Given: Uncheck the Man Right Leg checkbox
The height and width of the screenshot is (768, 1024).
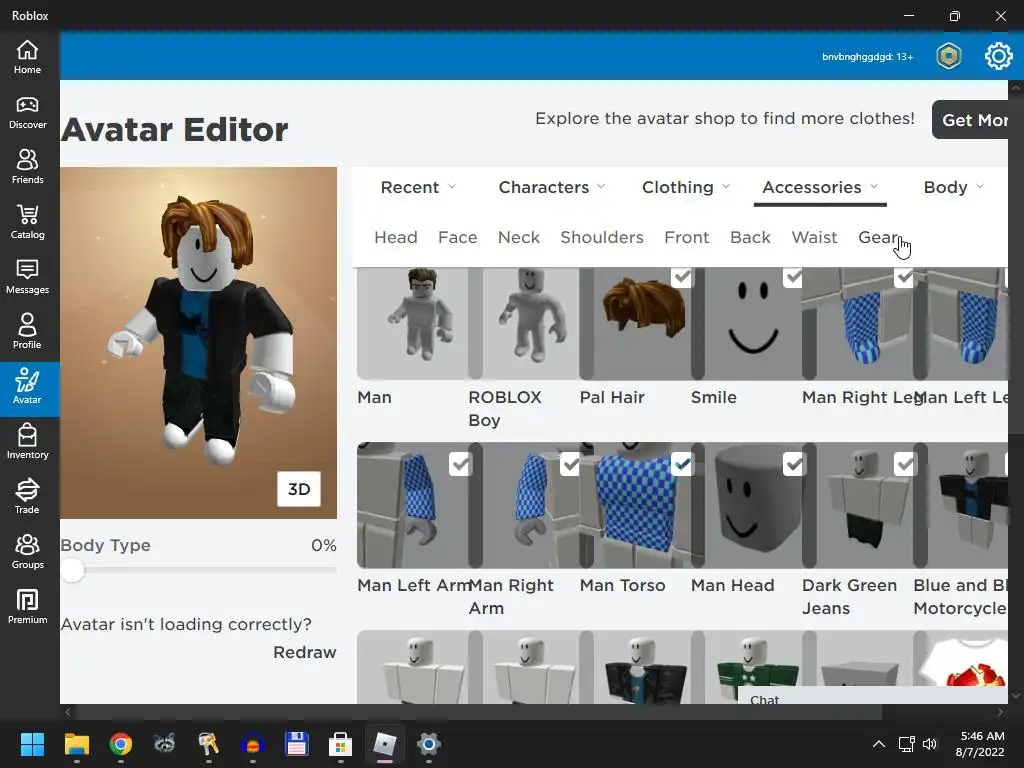Looking at the screenshot, I should tap(904, 277).
